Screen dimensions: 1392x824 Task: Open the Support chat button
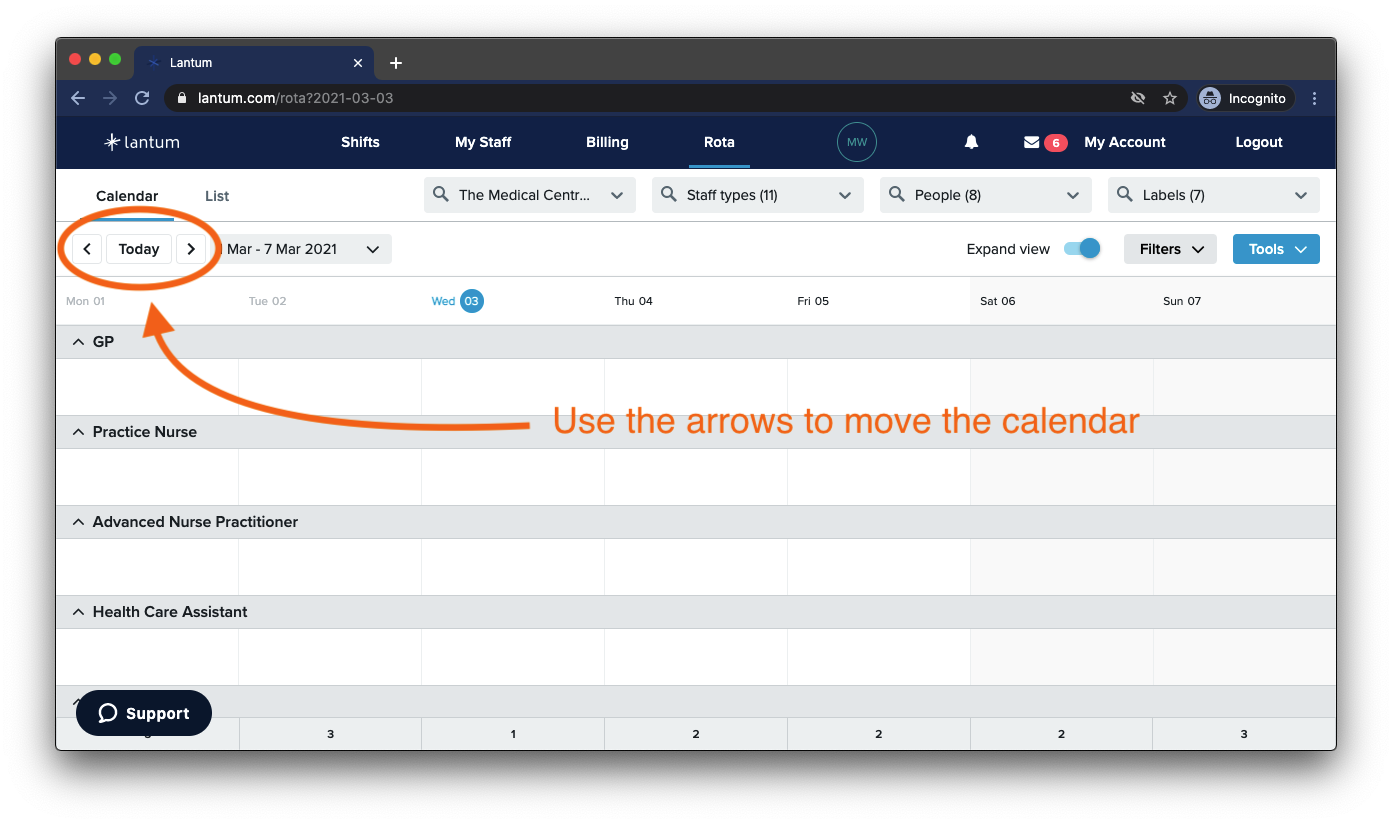(144, 713)
